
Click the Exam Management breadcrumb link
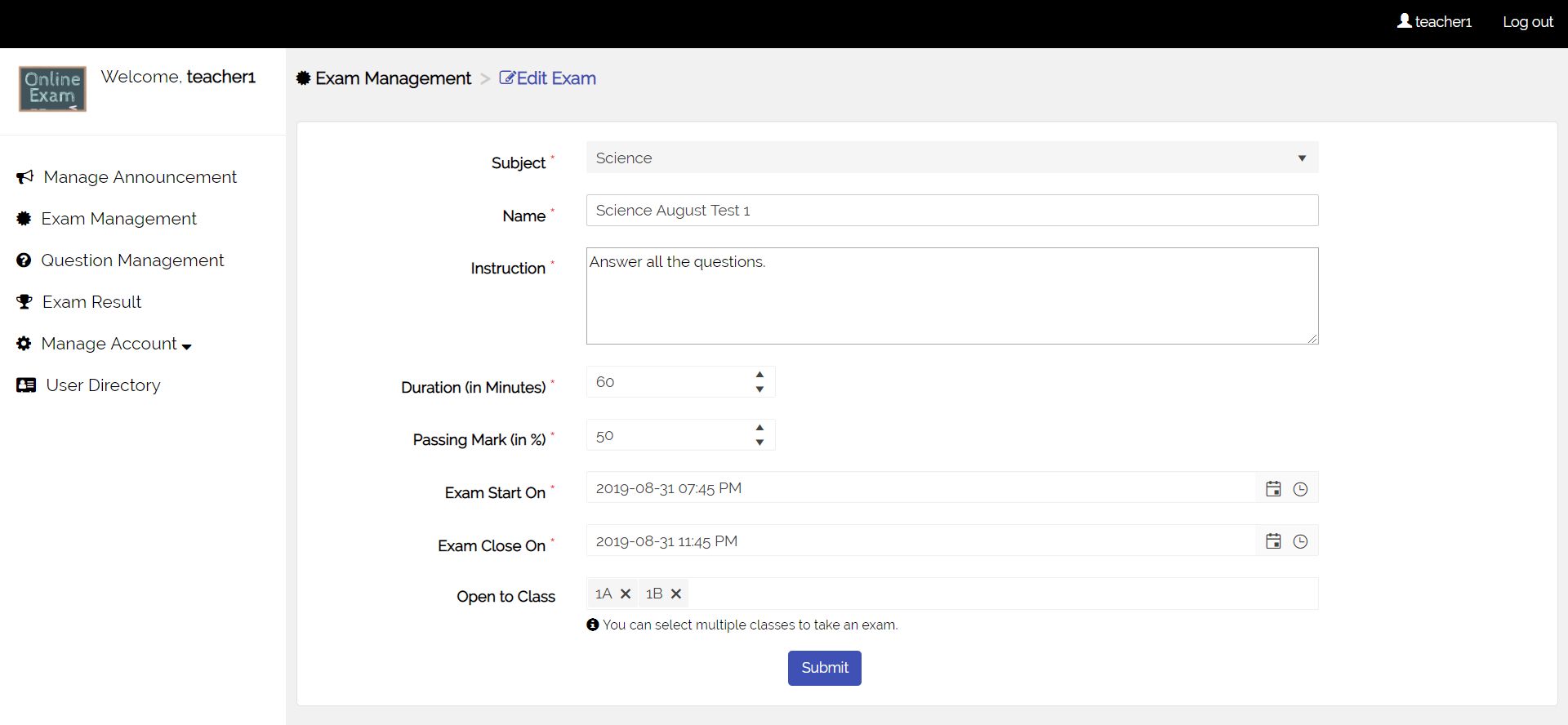pos(392,78)
